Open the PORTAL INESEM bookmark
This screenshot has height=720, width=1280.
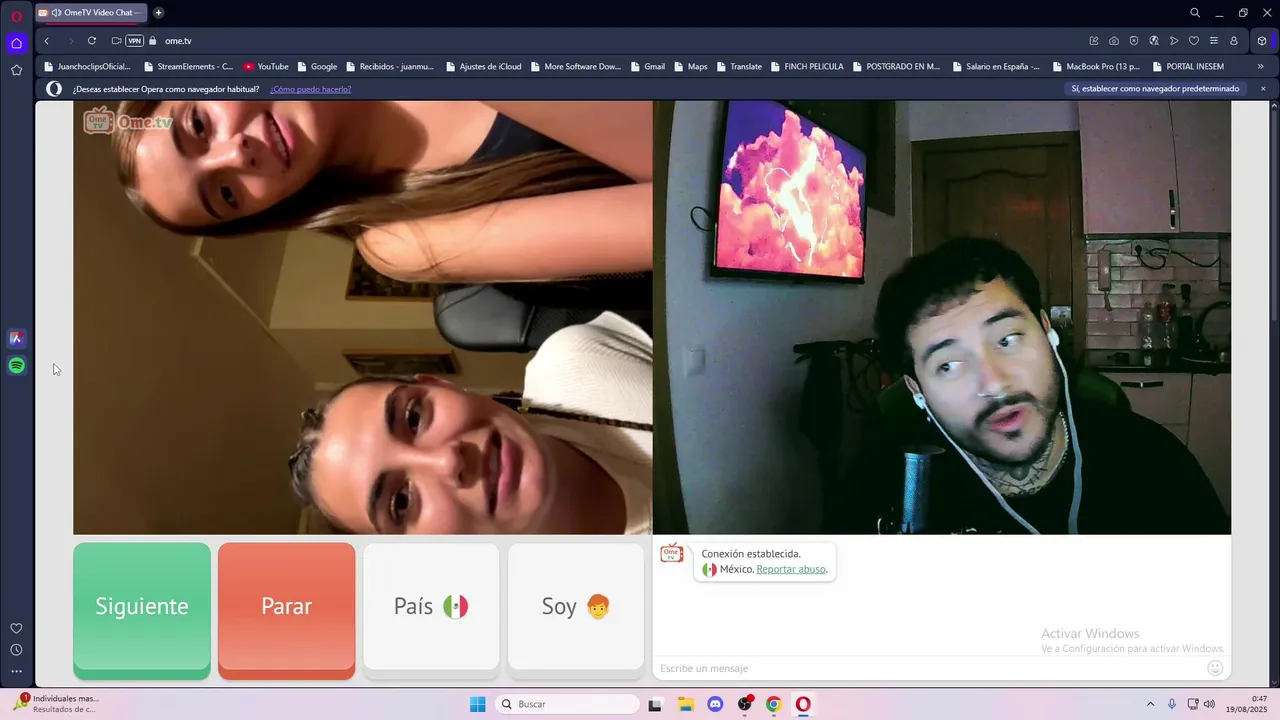[1188, 67]
